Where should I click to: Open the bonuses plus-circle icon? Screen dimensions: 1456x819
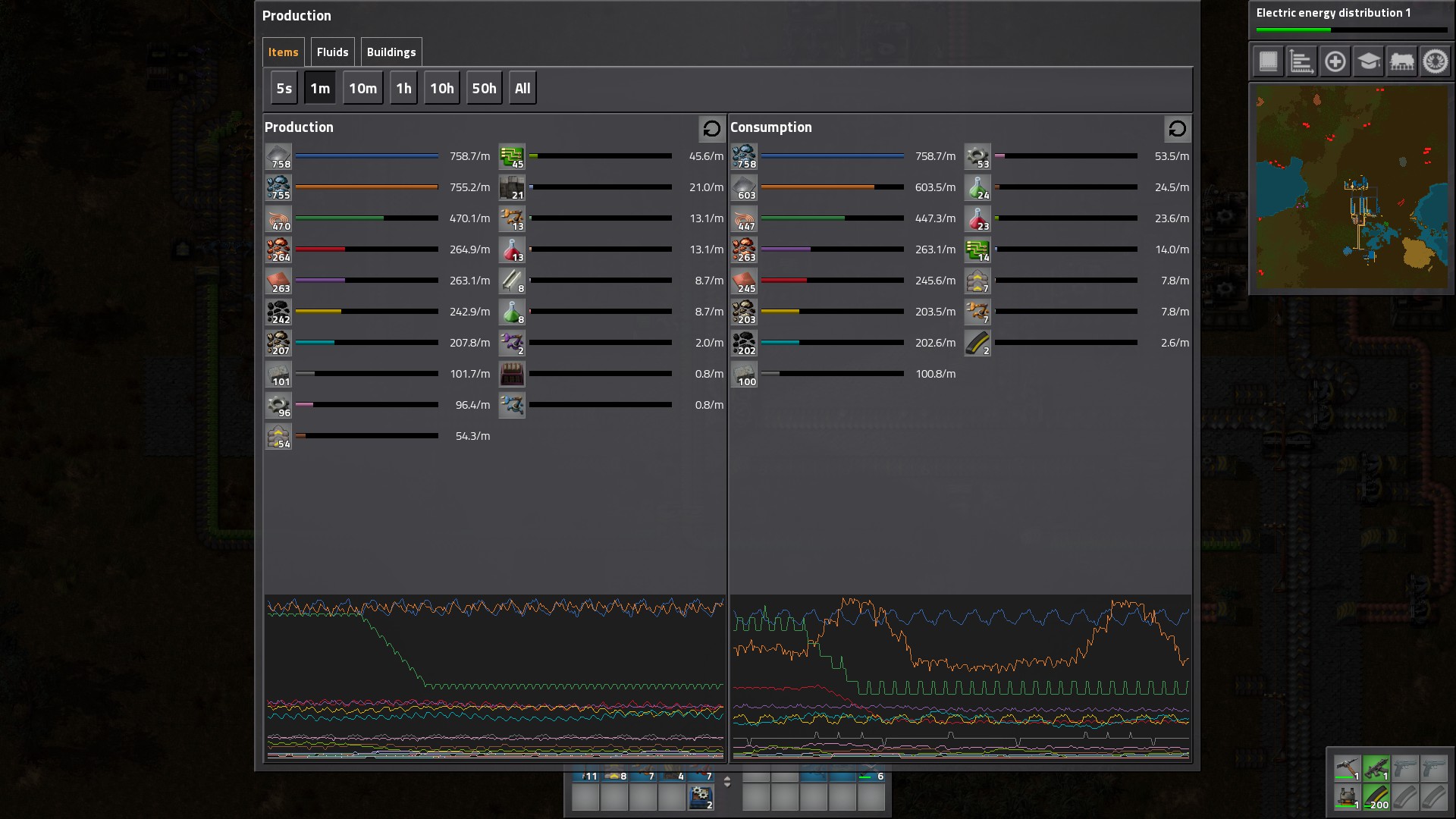coord(1335,61)
